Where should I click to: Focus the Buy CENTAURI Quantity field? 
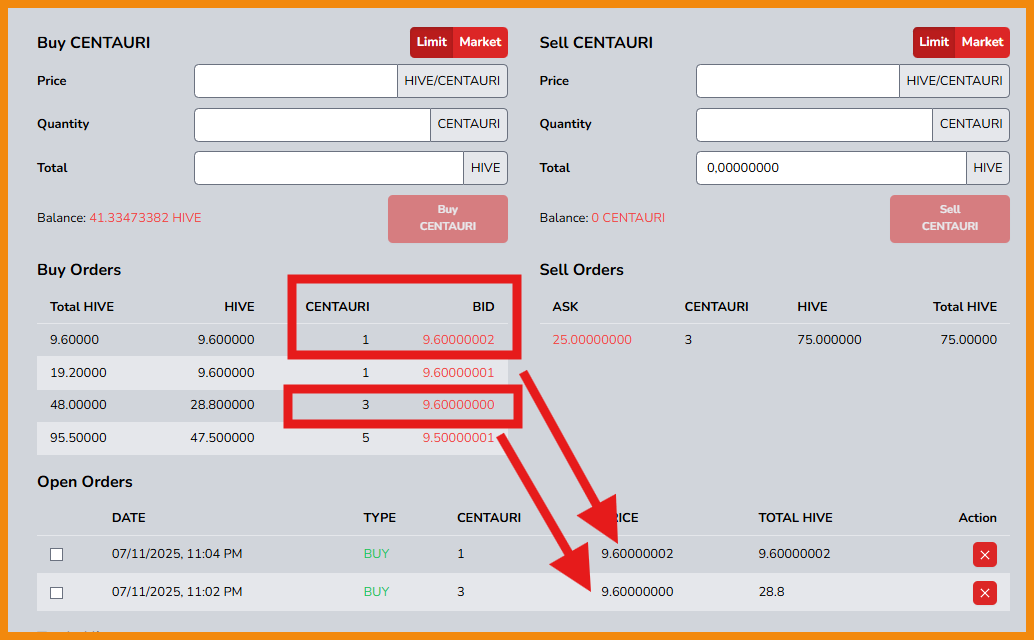click(x=313, y=125)
